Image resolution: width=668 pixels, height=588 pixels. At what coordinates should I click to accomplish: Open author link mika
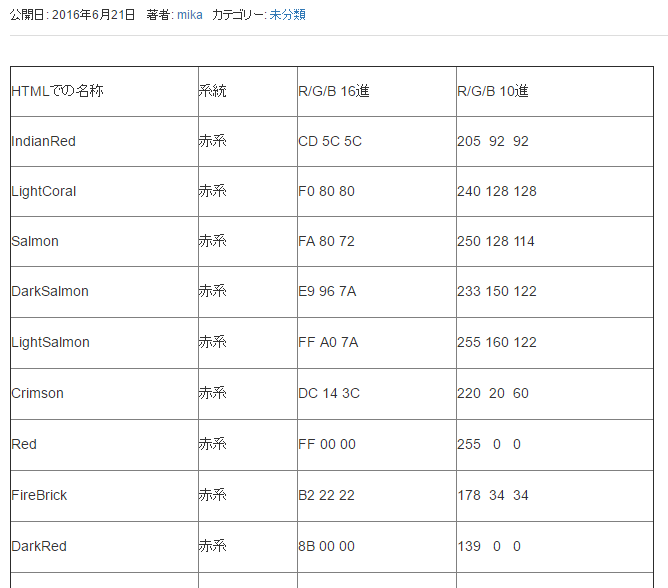click(190, 15)
